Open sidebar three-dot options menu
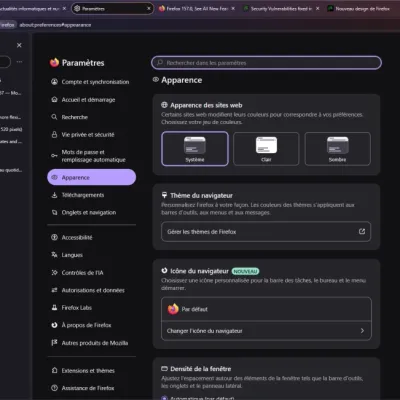 coord(20,62)
